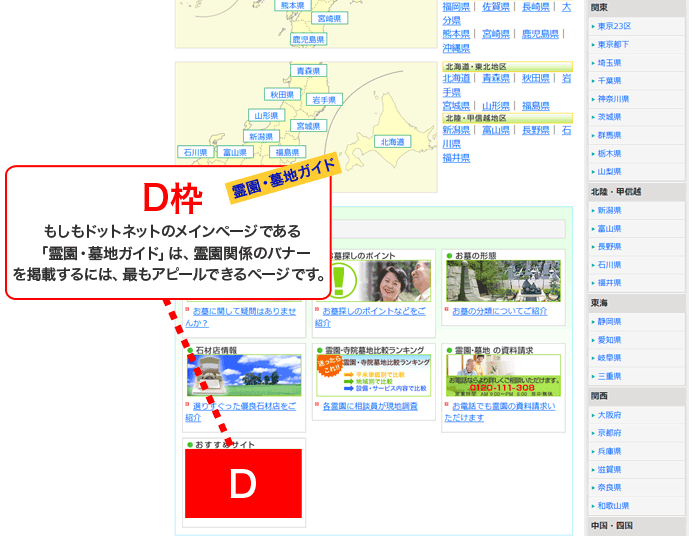Select 秋田県 box on the map
This screenshot has height=538, width=700.
tap(282, 95)
